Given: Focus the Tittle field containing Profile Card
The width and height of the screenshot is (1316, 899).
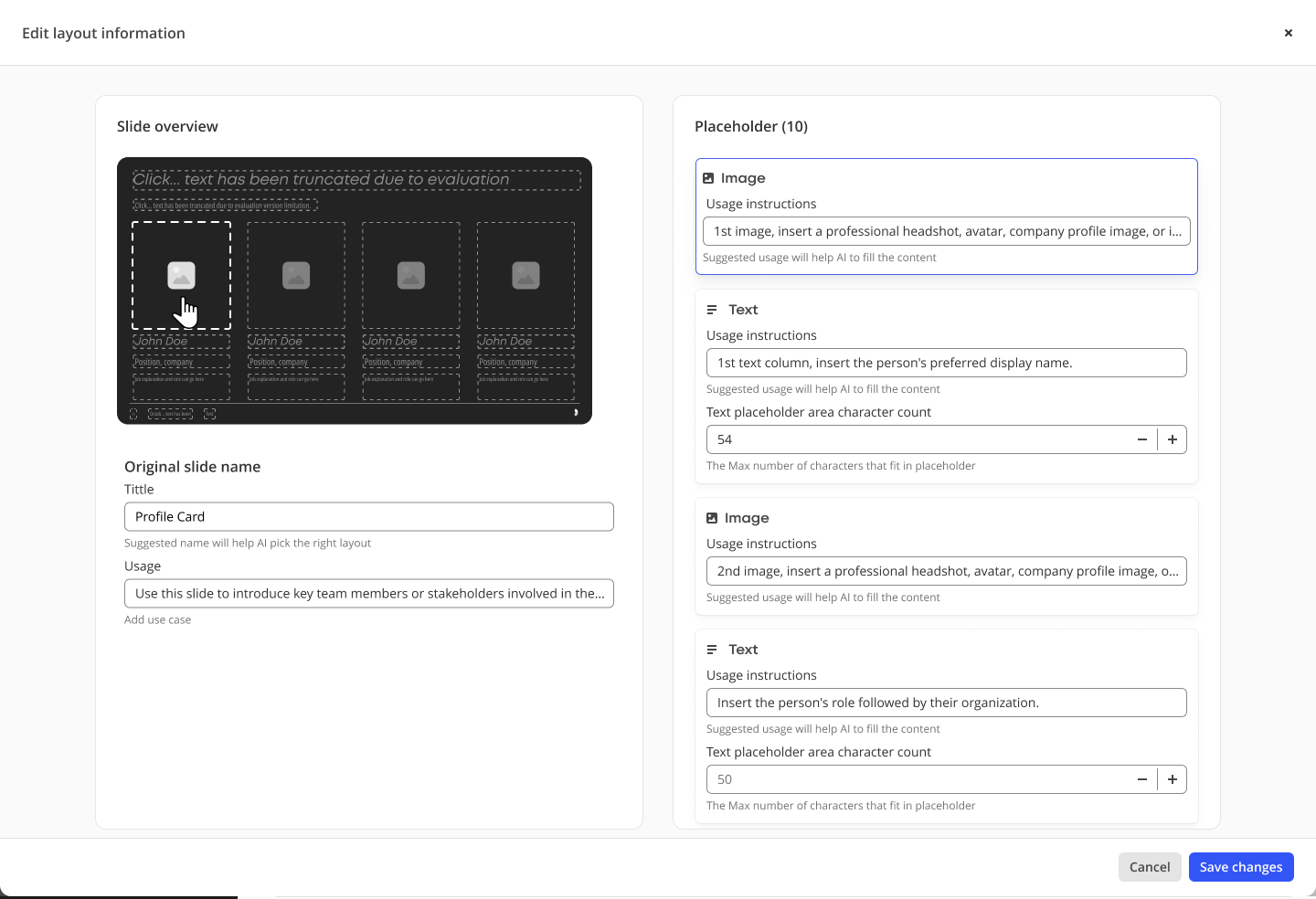Looking at the screenshot, I should [x=369, y=516].
